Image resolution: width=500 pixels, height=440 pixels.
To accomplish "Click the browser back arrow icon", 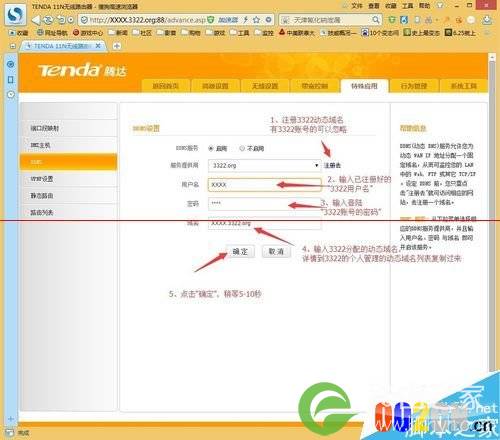I will pos(36,20).
